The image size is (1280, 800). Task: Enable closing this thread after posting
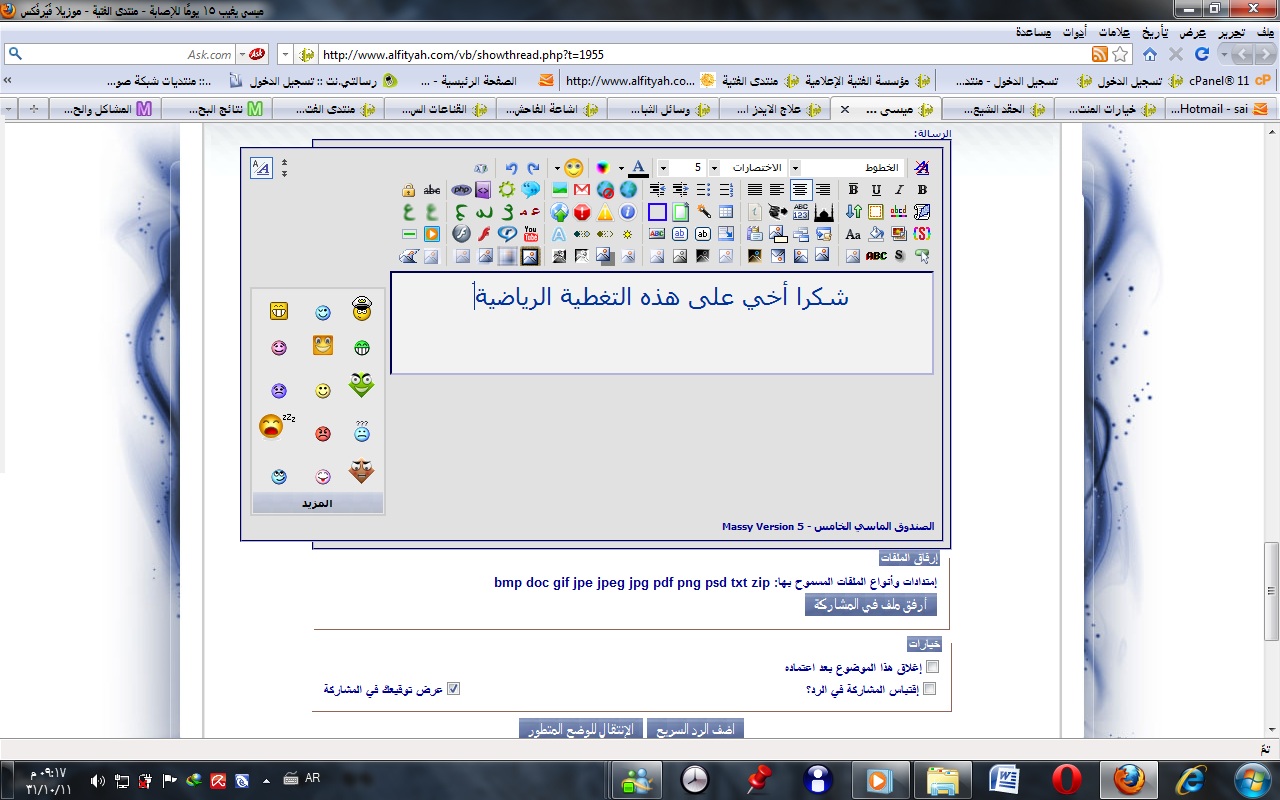932,666
